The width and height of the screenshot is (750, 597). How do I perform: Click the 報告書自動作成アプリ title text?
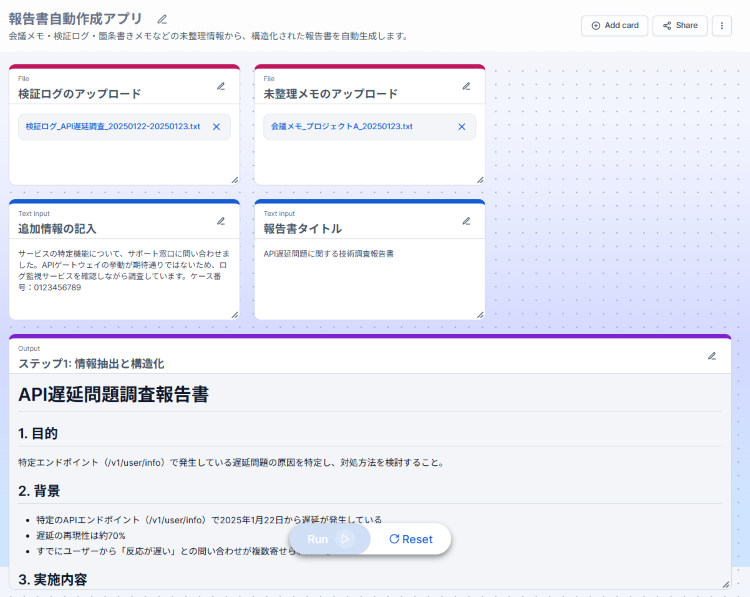click(75, 18)
